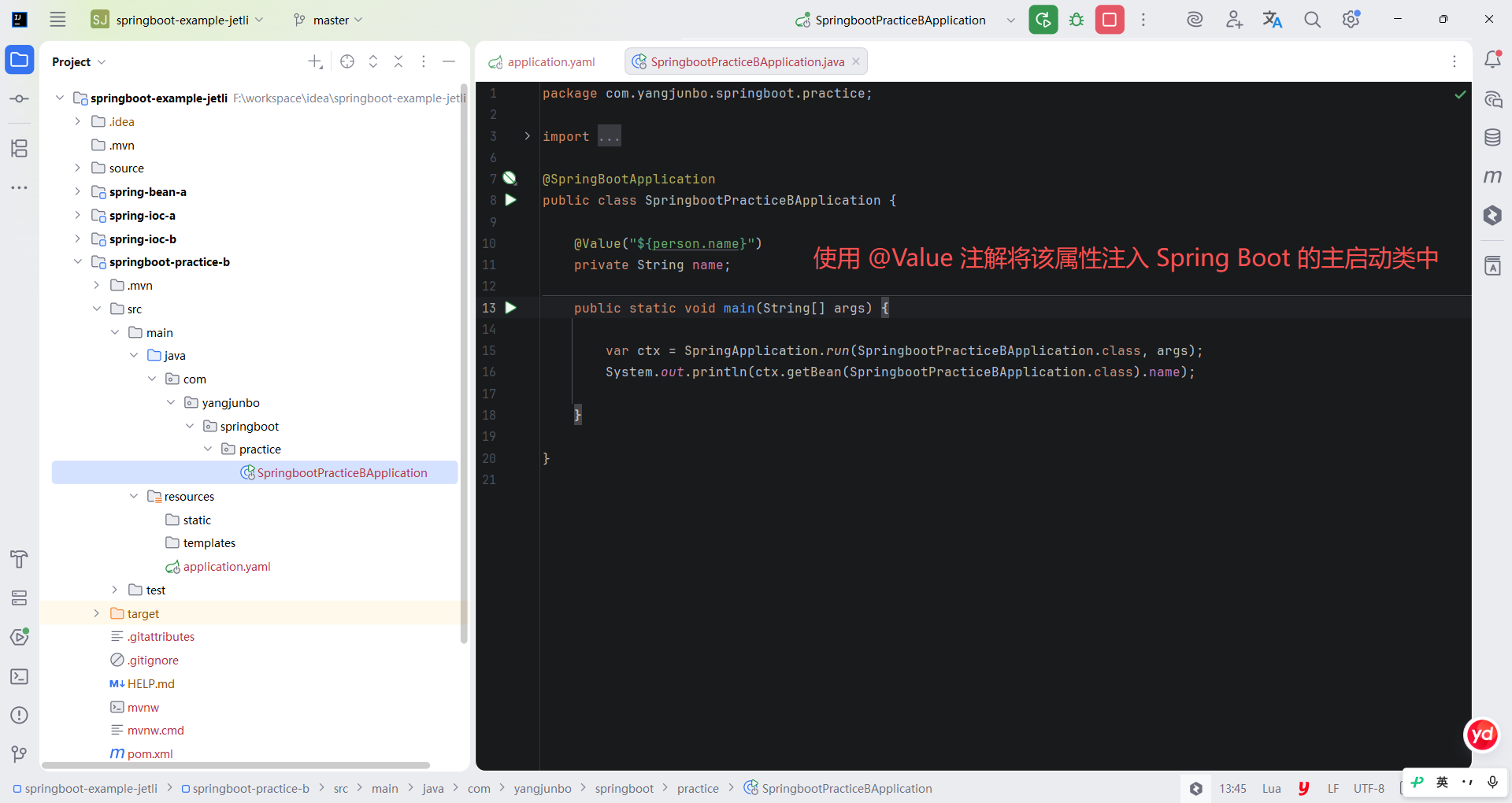The height and width of the screenshot is (803, 1512).
Task: Expand the source folder
Action: point(77,168)
